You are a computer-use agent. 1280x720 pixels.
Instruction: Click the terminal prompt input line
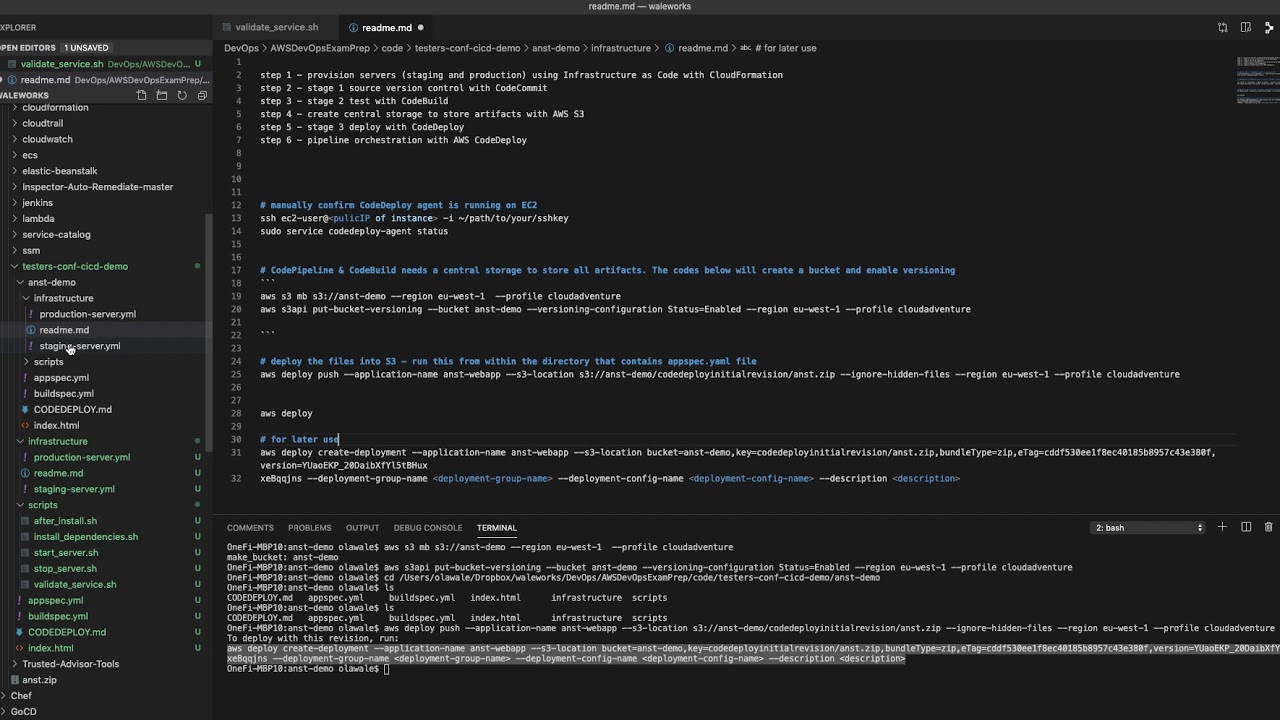[388, 669]
